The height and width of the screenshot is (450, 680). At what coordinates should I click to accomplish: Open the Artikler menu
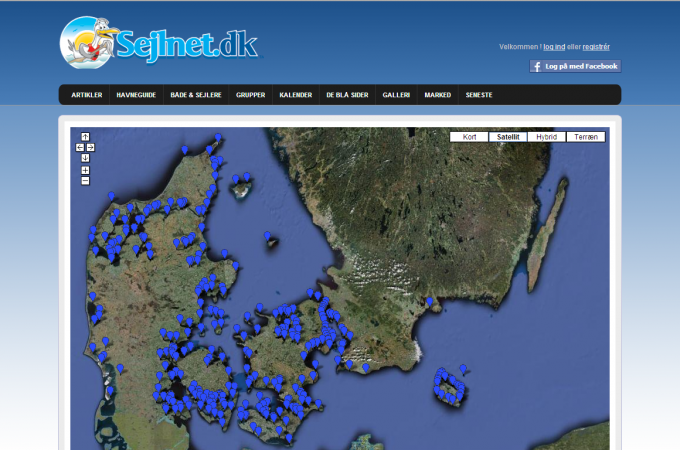(x=87, y=95)
